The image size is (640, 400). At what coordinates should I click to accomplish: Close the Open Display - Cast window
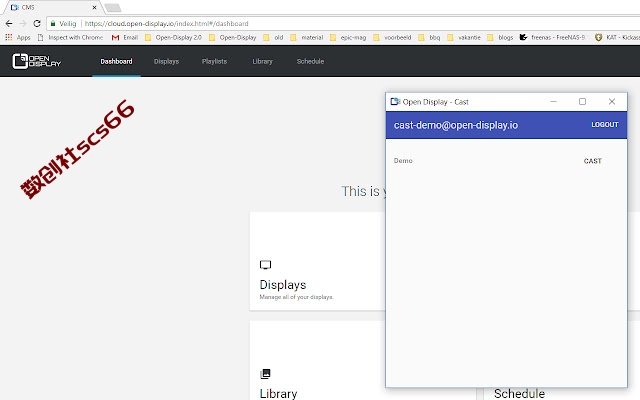point(612,102)
